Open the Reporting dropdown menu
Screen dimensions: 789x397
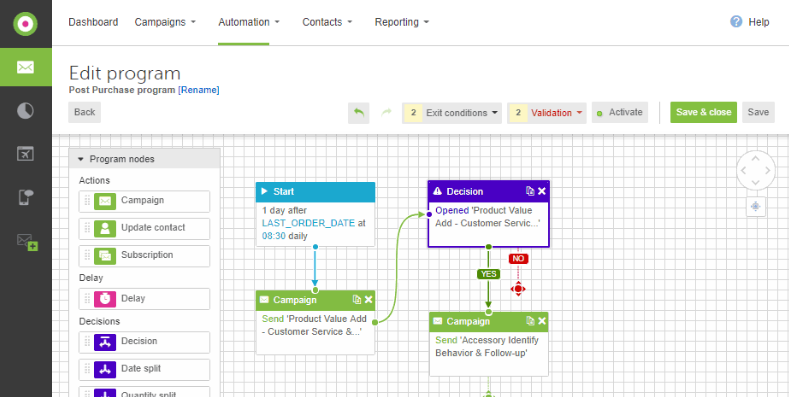402,22
